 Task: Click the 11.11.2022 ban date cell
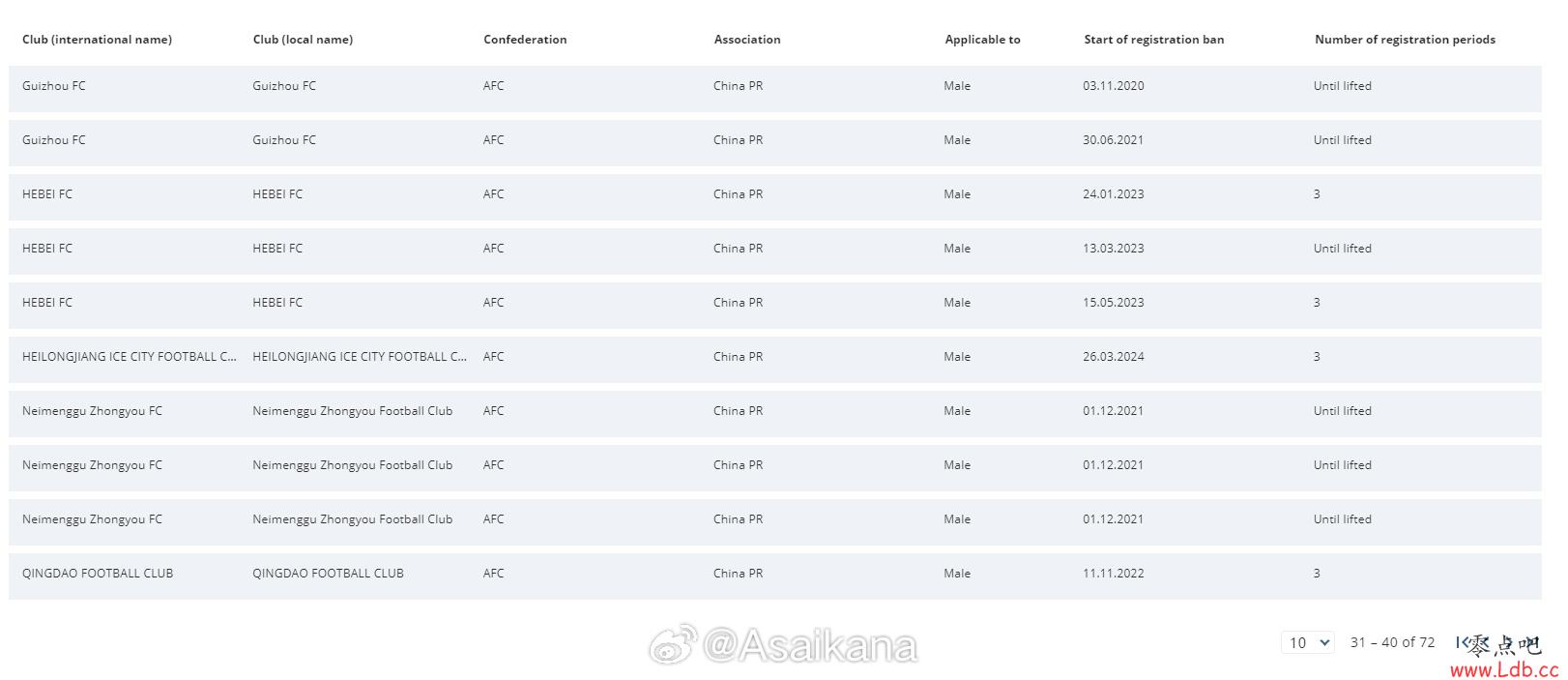click(1113, 574)
